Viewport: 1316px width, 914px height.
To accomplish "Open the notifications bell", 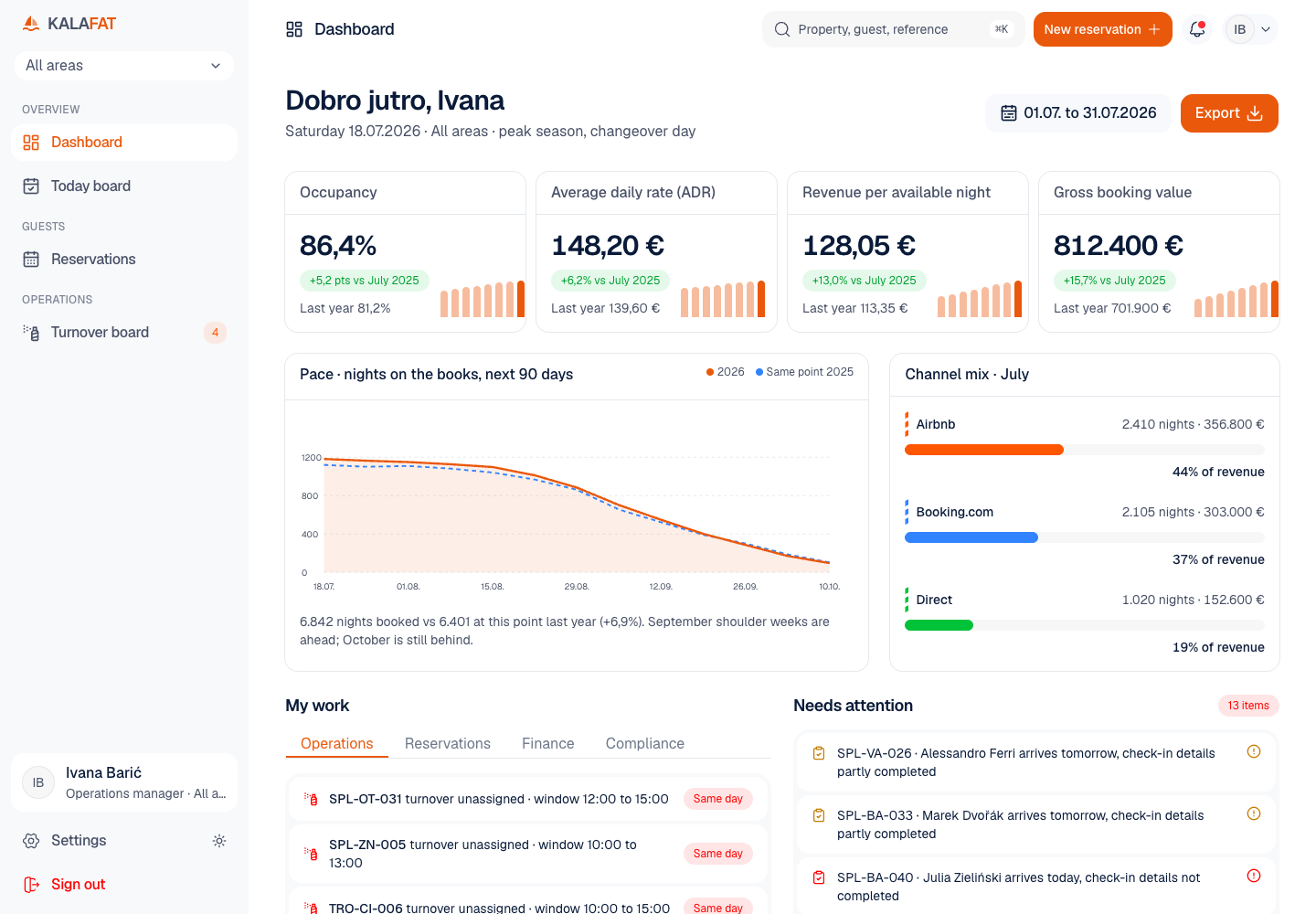I will point(1197,29).
